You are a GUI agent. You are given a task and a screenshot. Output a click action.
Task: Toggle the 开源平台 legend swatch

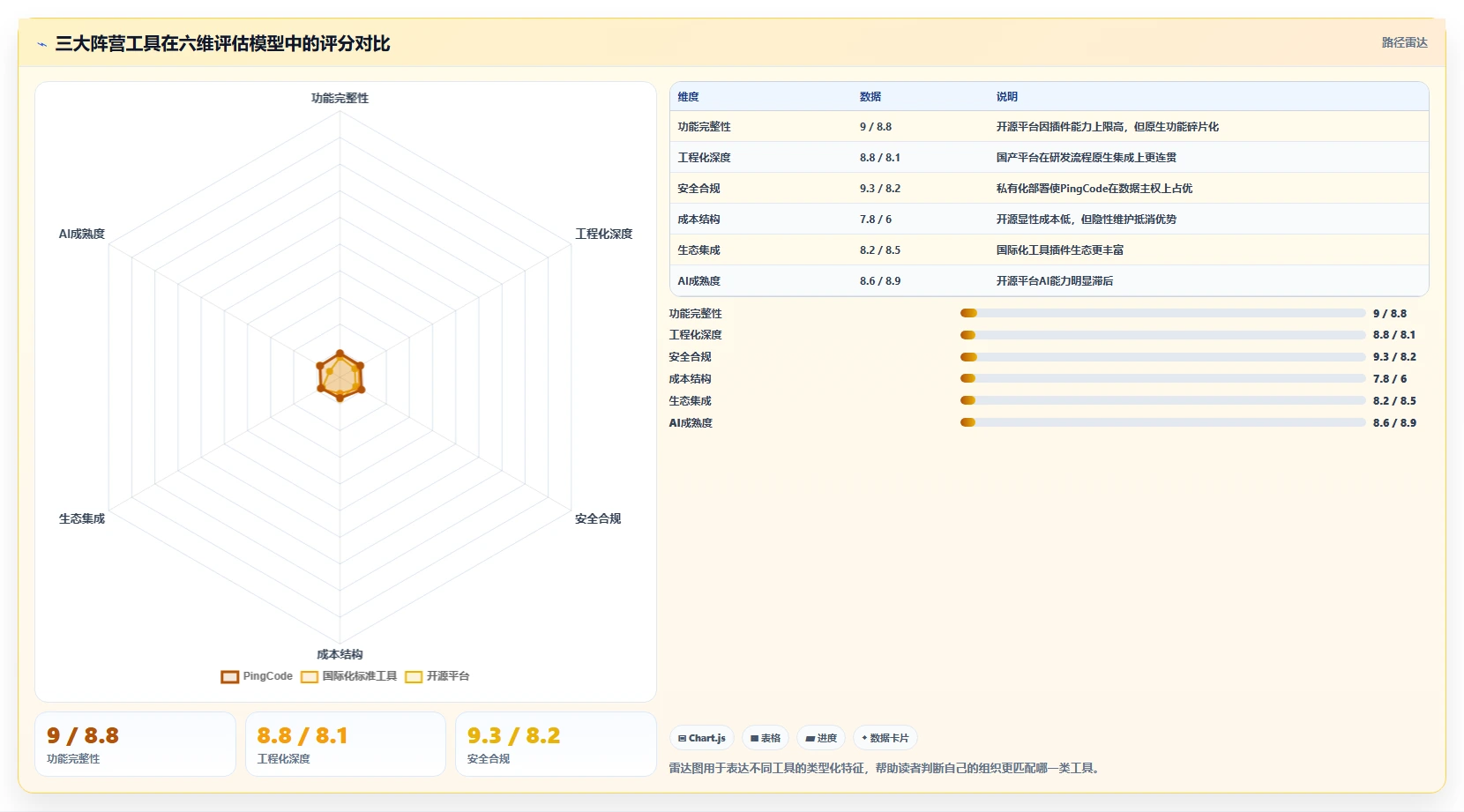pos(414,677)
